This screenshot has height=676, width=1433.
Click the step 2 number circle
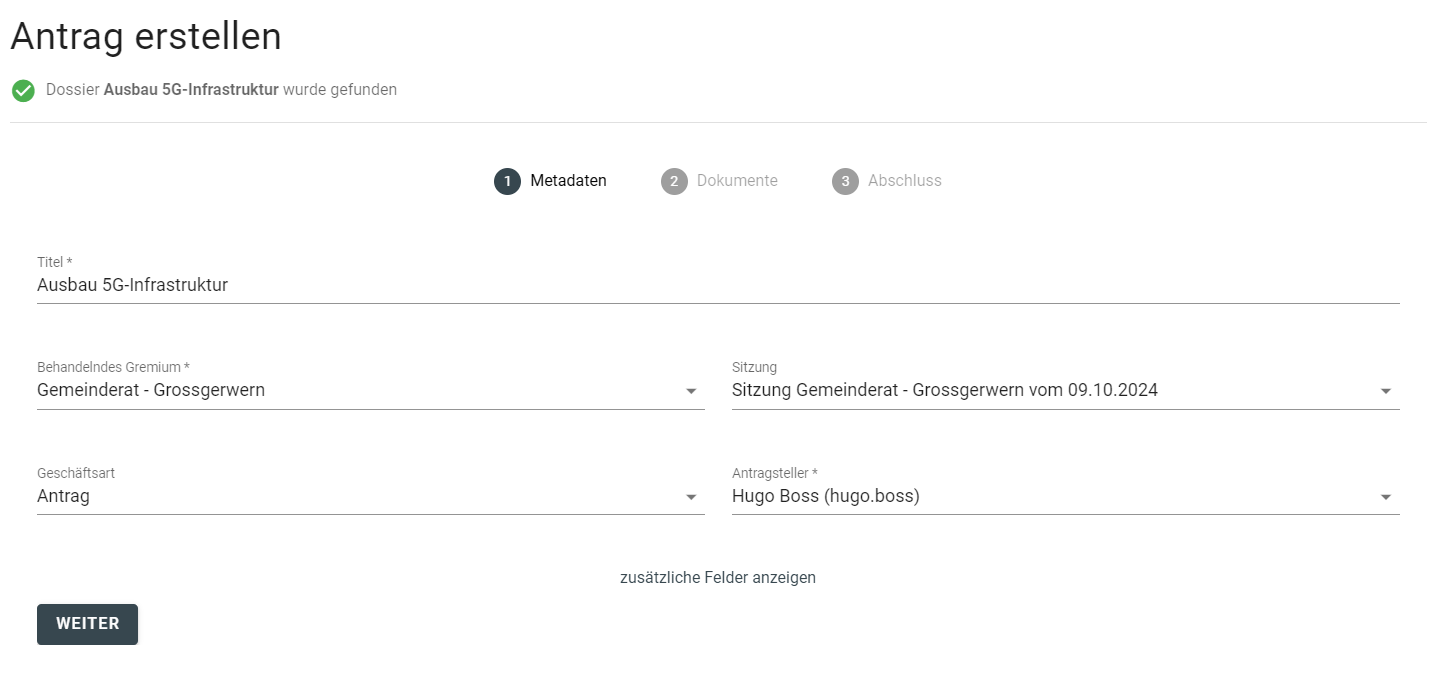coord(674,181)
